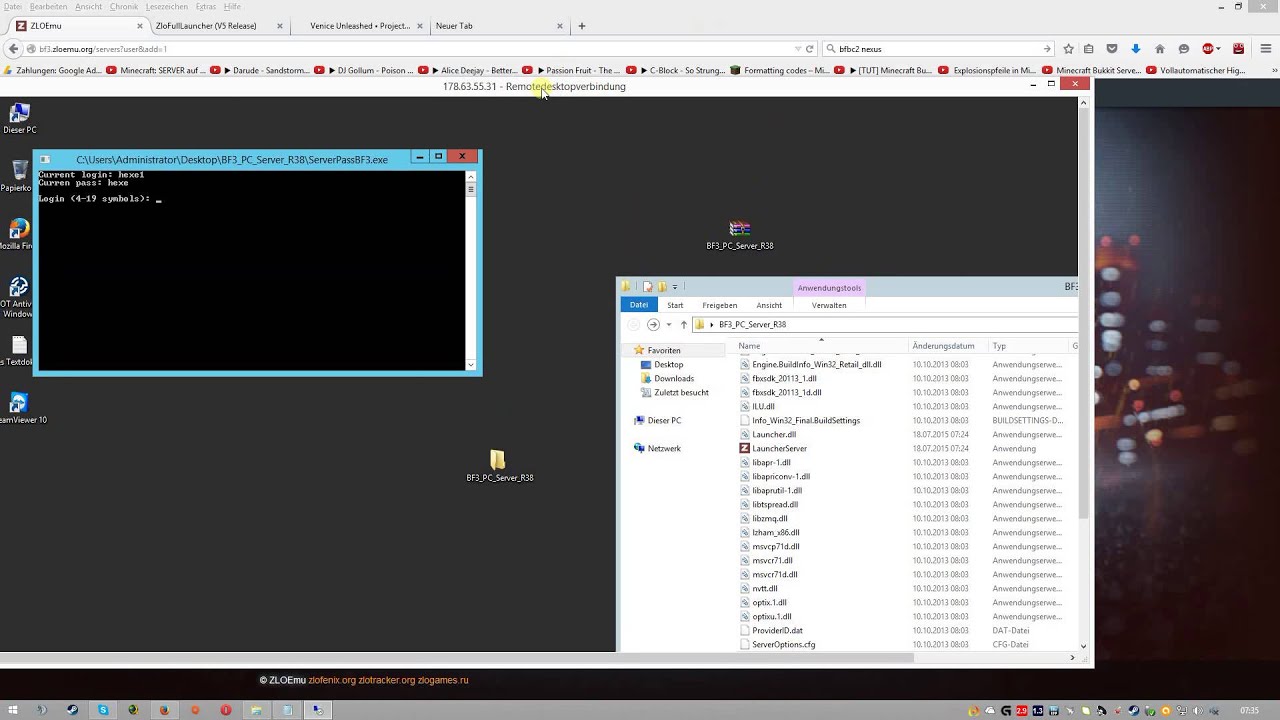Open the zlofenix.org footer link
Screen dimensions: 1280x720
pos(332,680)
